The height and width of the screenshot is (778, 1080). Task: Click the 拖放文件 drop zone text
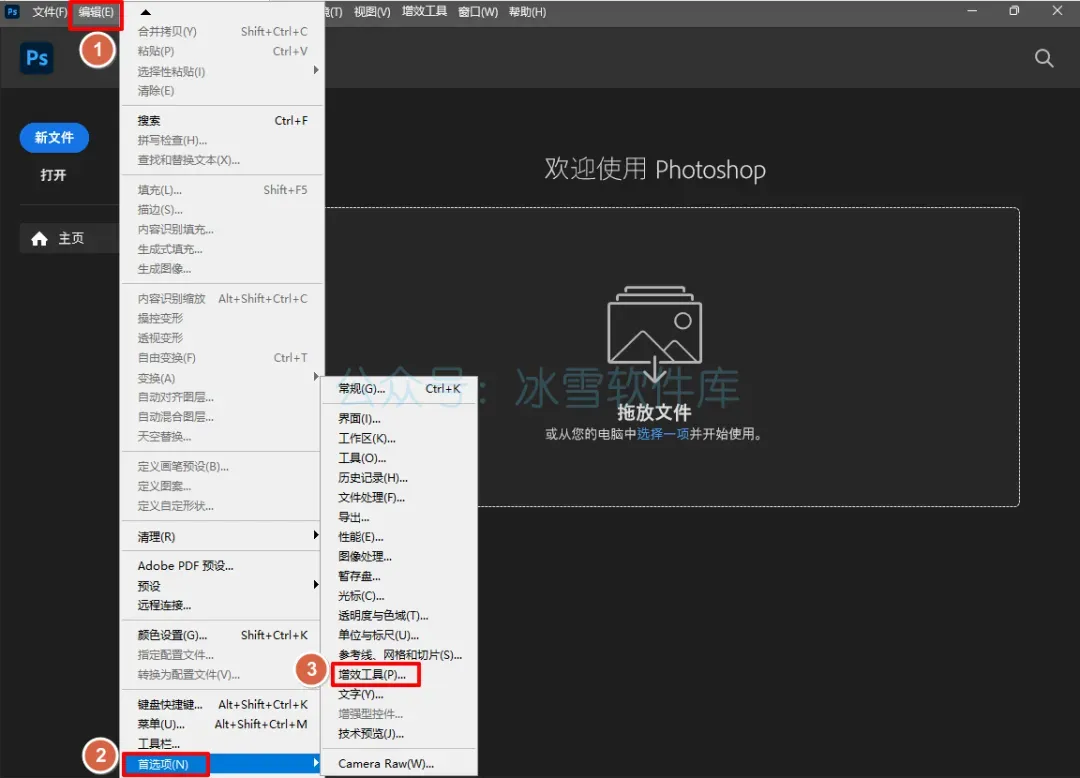pyautogui.click(x=654, y=412)
